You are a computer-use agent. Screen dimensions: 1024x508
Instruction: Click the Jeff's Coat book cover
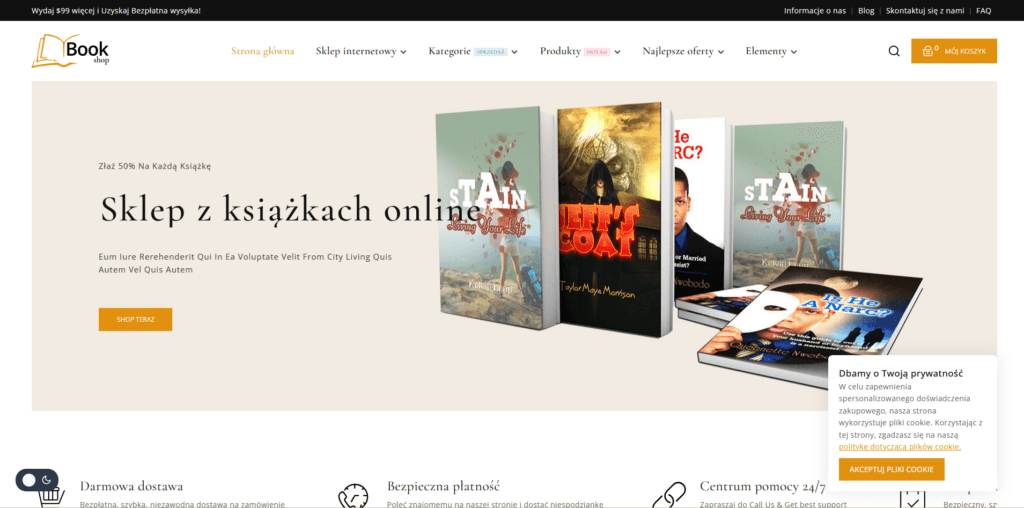613,219
